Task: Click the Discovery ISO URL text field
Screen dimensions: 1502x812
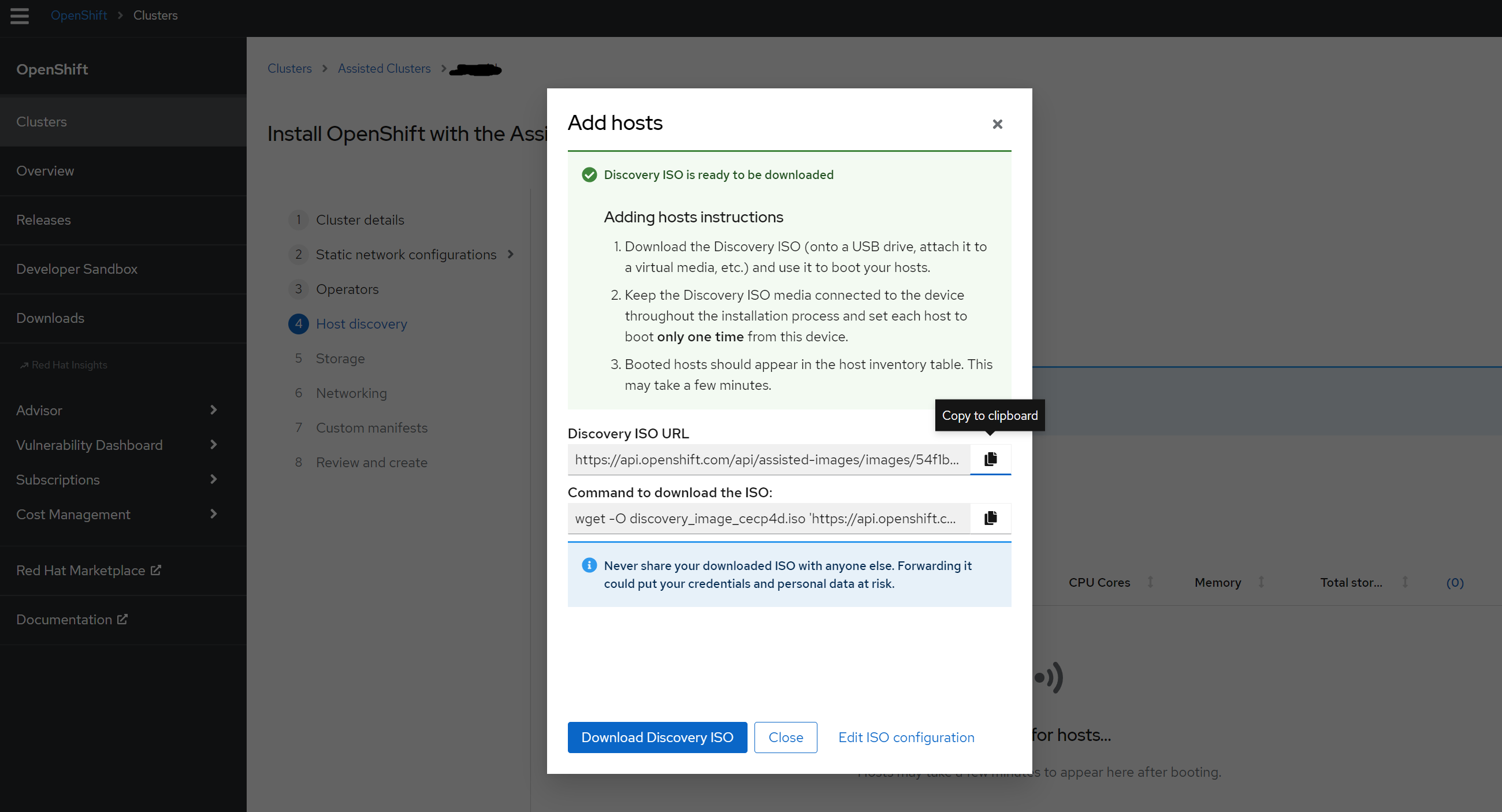Action: pyautogui.click(x=767, y=460)
